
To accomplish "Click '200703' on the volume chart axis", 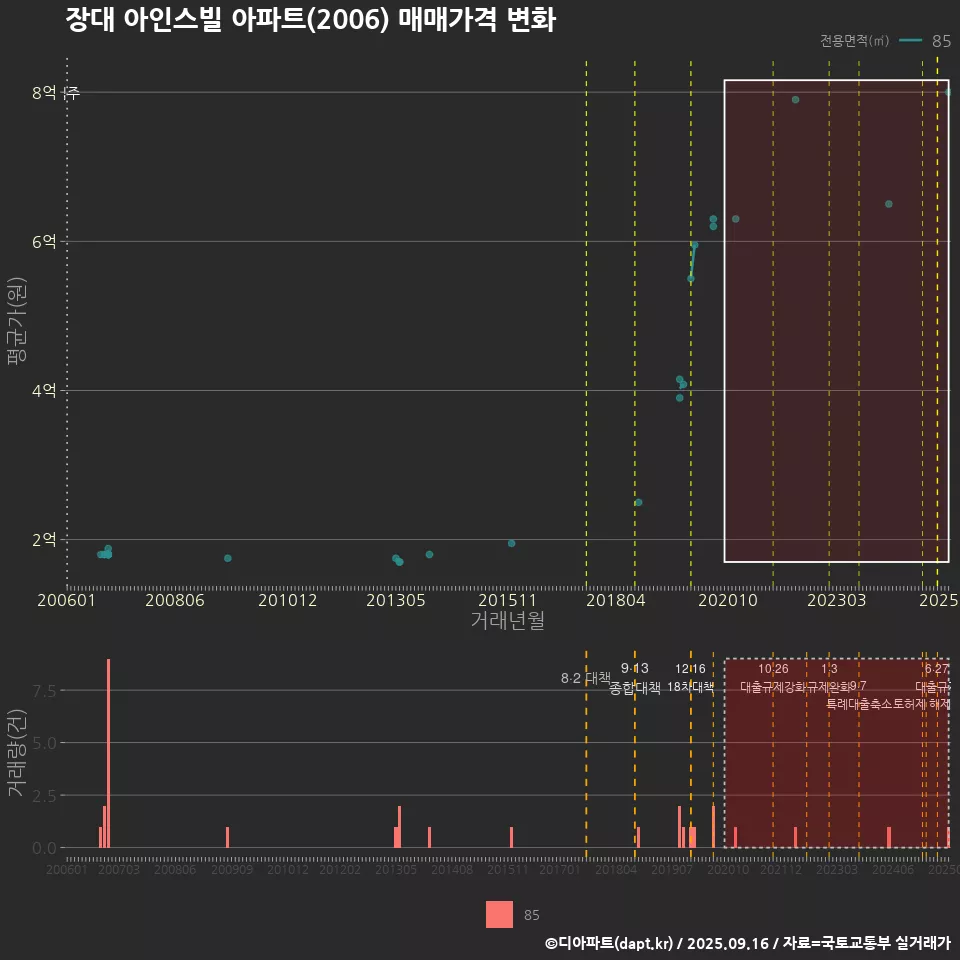I will [x=119, y=869].
